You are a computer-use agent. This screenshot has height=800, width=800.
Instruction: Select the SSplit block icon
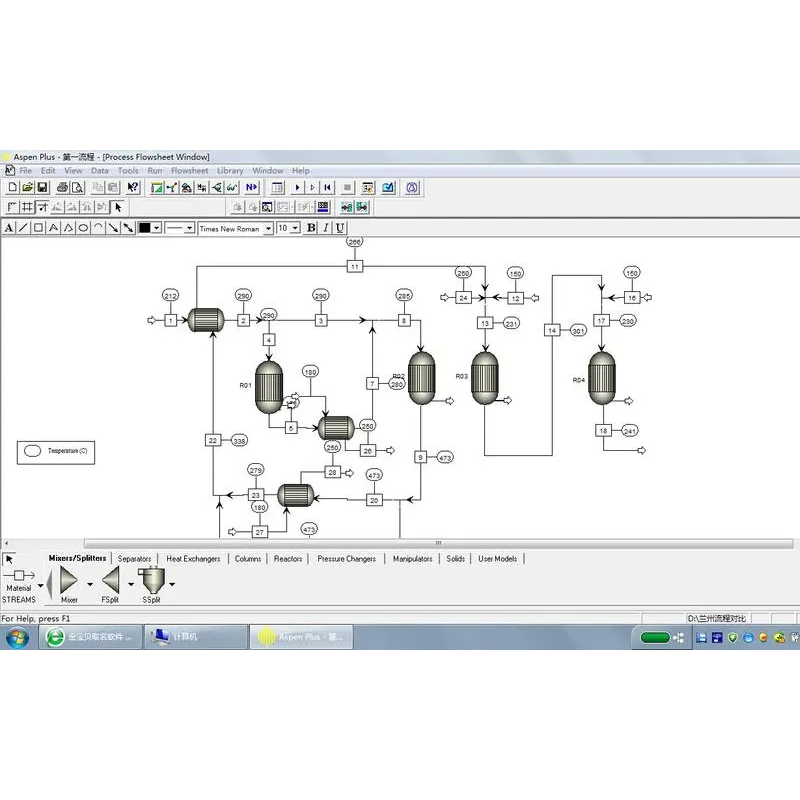152,580
